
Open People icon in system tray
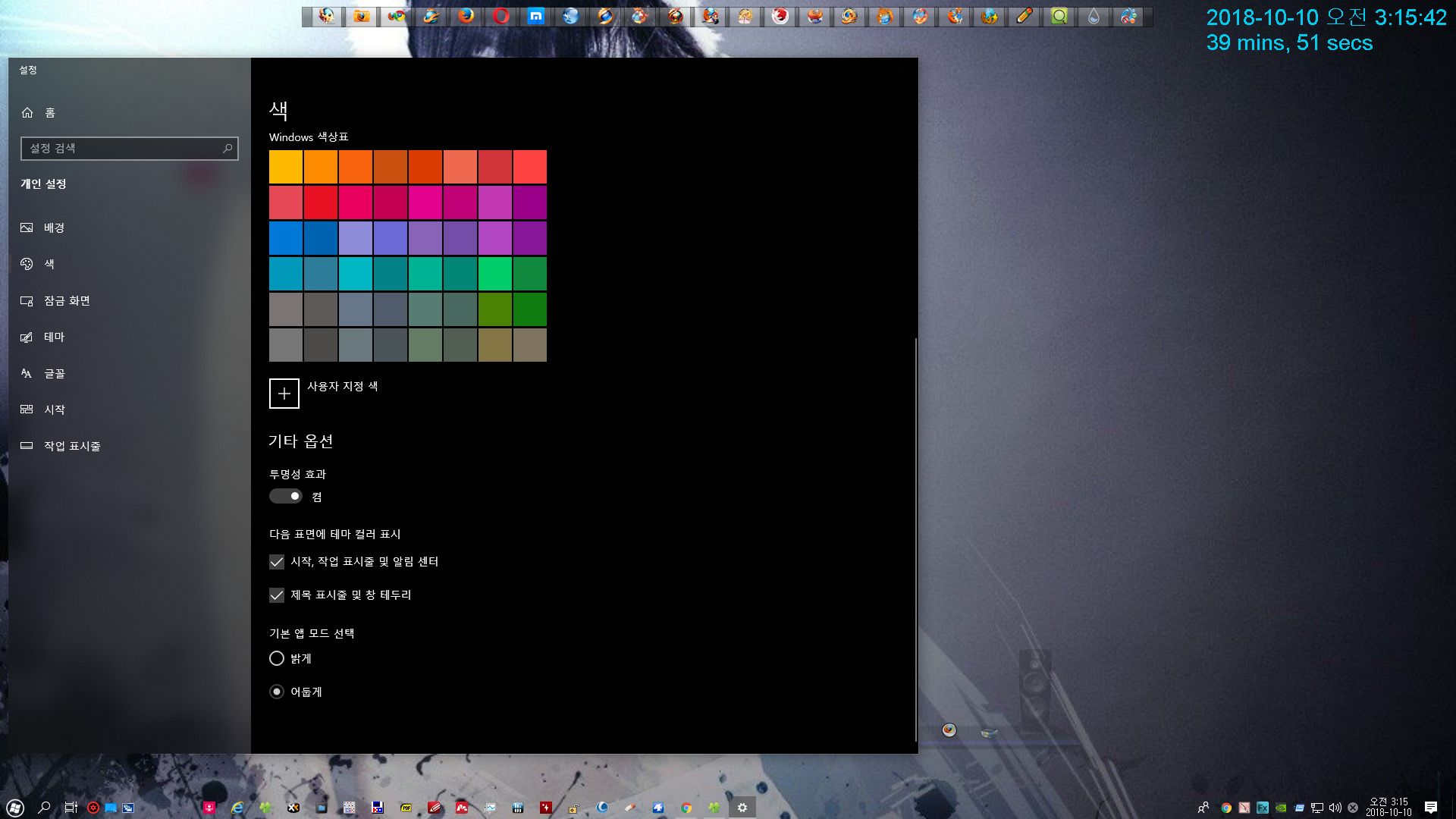click(1203, 808)
